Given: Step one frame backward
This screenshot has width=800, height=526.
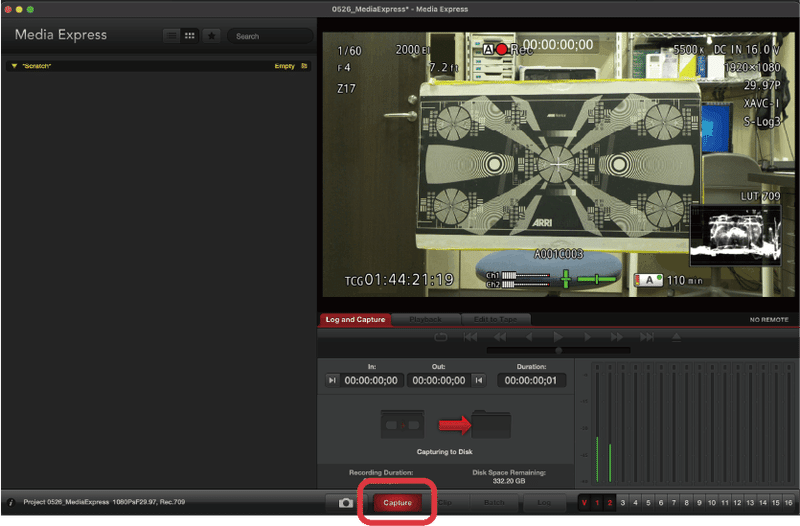Looking at the screenshot, I should 529,337.
